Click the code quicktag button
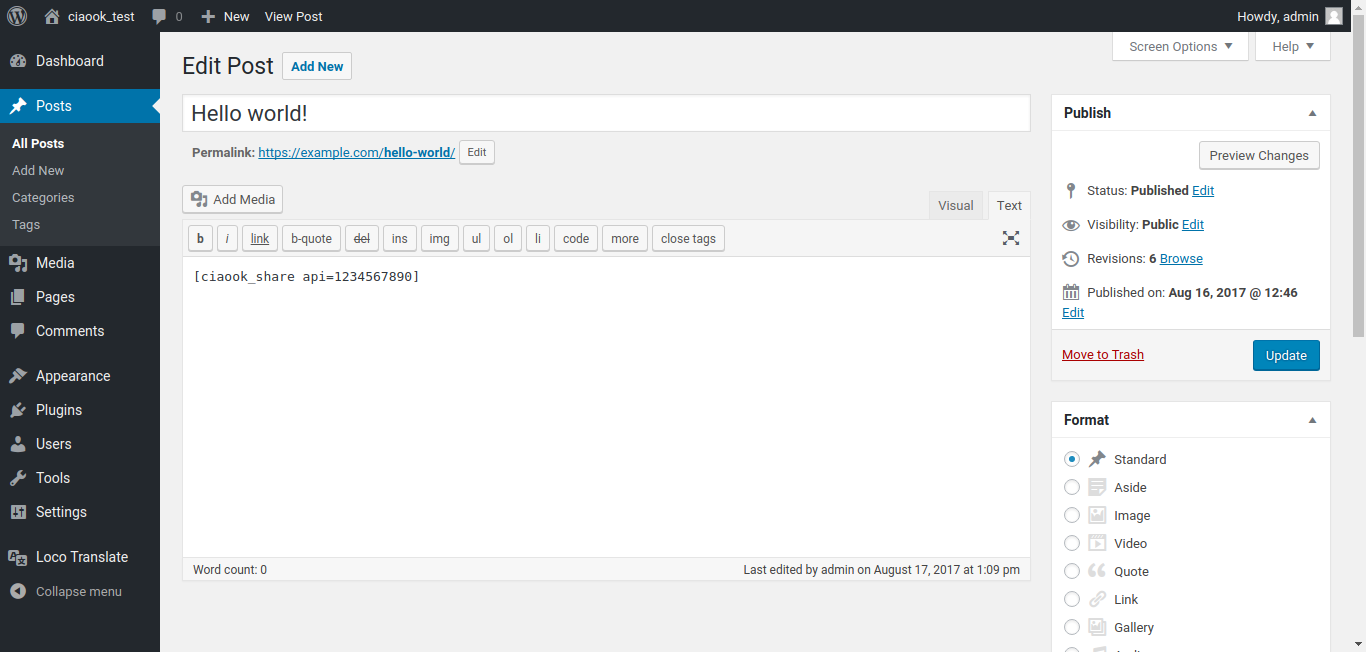Viewport: 1366px width, 652px height. pos(576,238)
